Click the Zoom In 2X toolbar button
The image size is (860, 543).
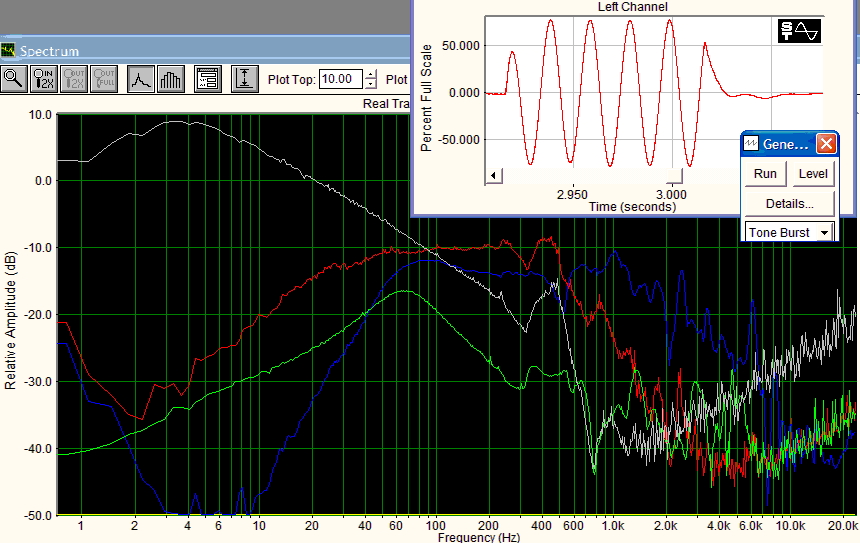point(44,79)
